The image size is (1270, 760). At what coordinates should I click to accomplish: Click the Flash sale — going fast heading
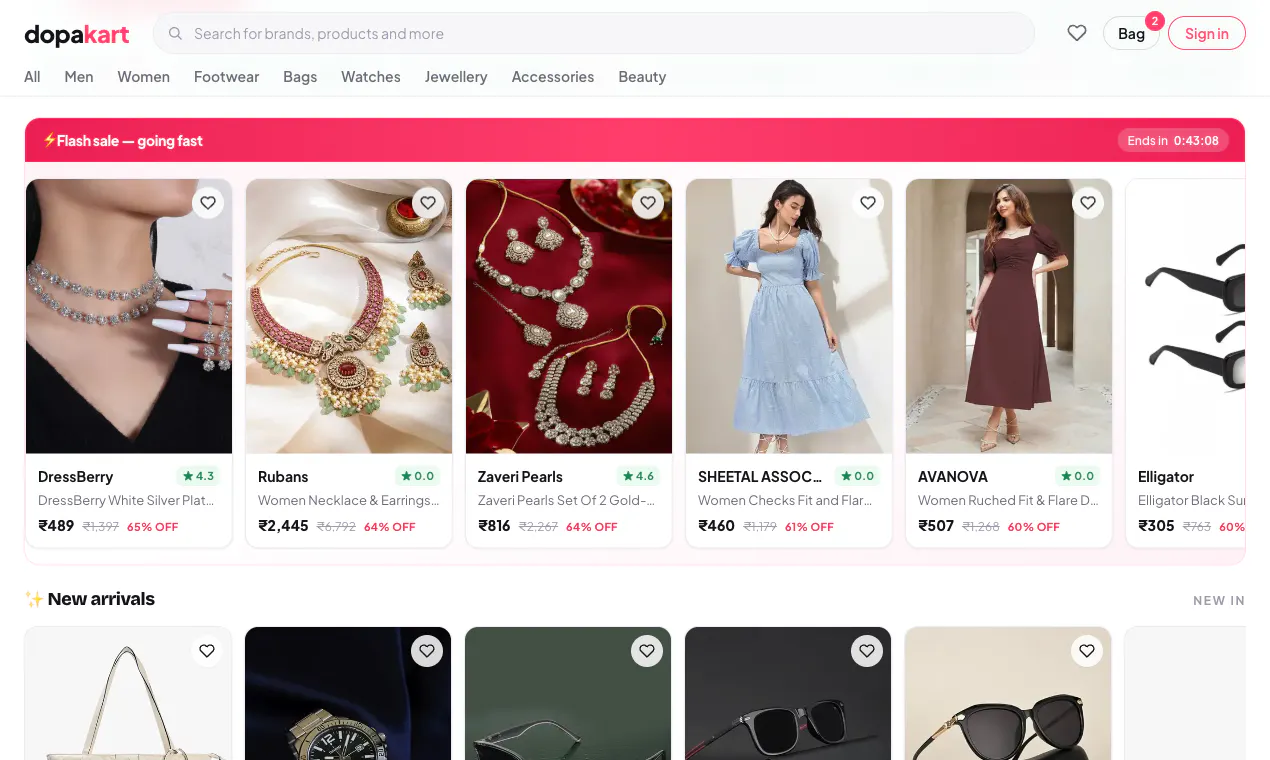pyautogui.click(x=122, y=141)
